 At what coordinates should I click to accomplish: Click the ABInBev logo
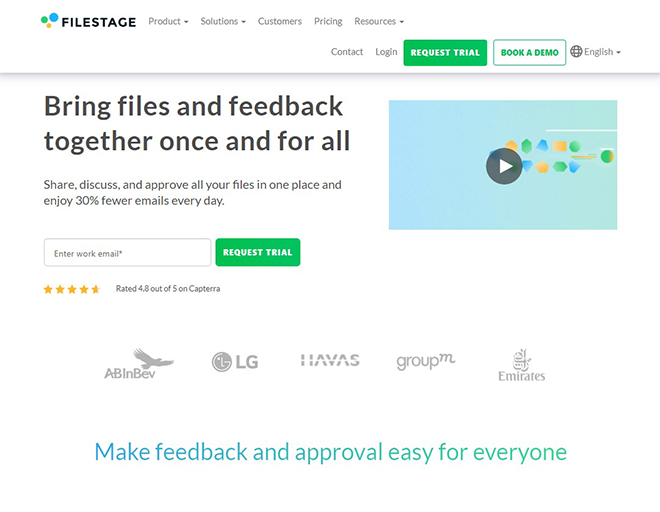tap(139, 363)
